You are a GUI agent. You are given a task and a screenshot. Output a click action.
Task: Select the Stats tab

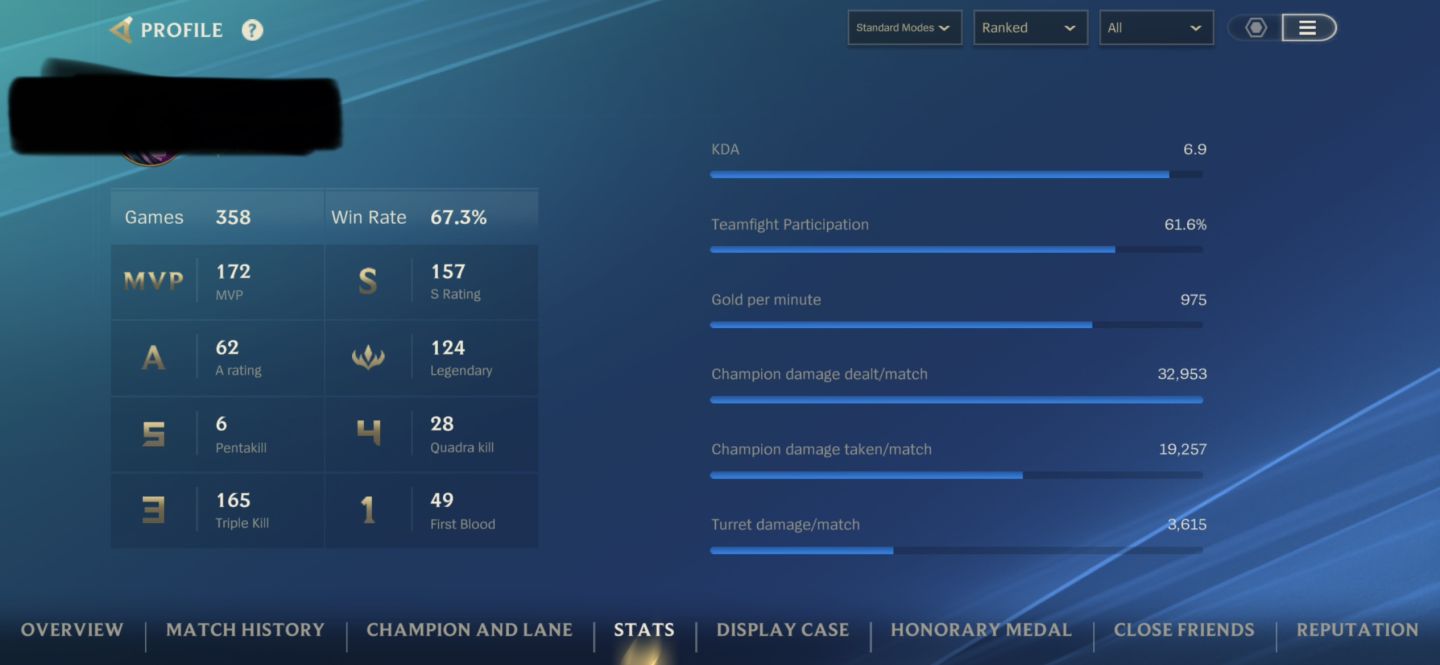point(644,630)
